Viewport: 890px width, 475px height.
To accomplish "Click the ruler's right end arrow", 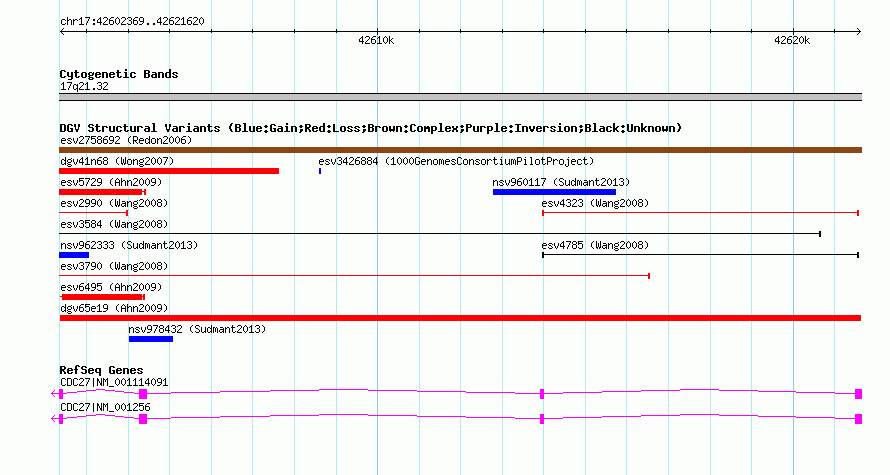I will click(858, 32).
